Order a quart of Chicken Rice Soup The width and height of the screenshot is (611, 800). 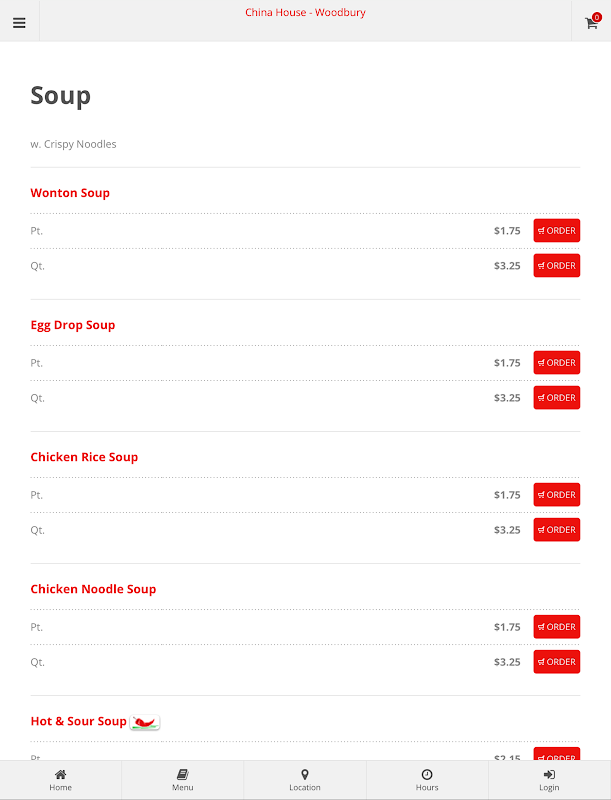tap(556, 530)
